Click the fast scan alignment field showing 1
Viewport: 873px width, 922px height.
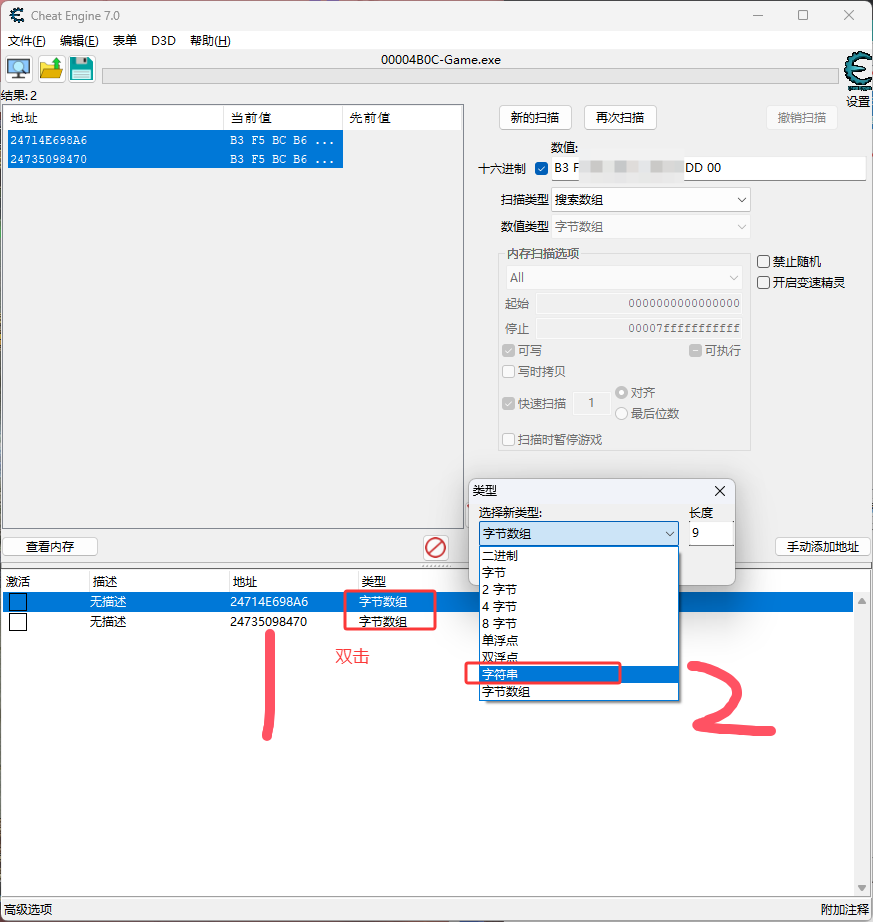[x=591, y=403]
